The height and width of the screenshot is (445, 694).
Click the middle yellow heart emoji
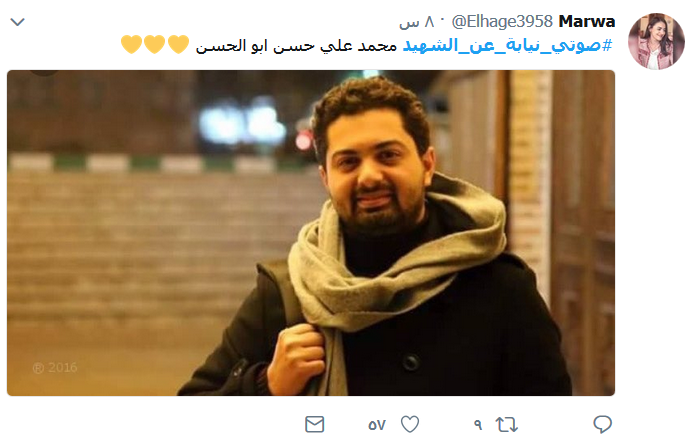click(155, 44)
